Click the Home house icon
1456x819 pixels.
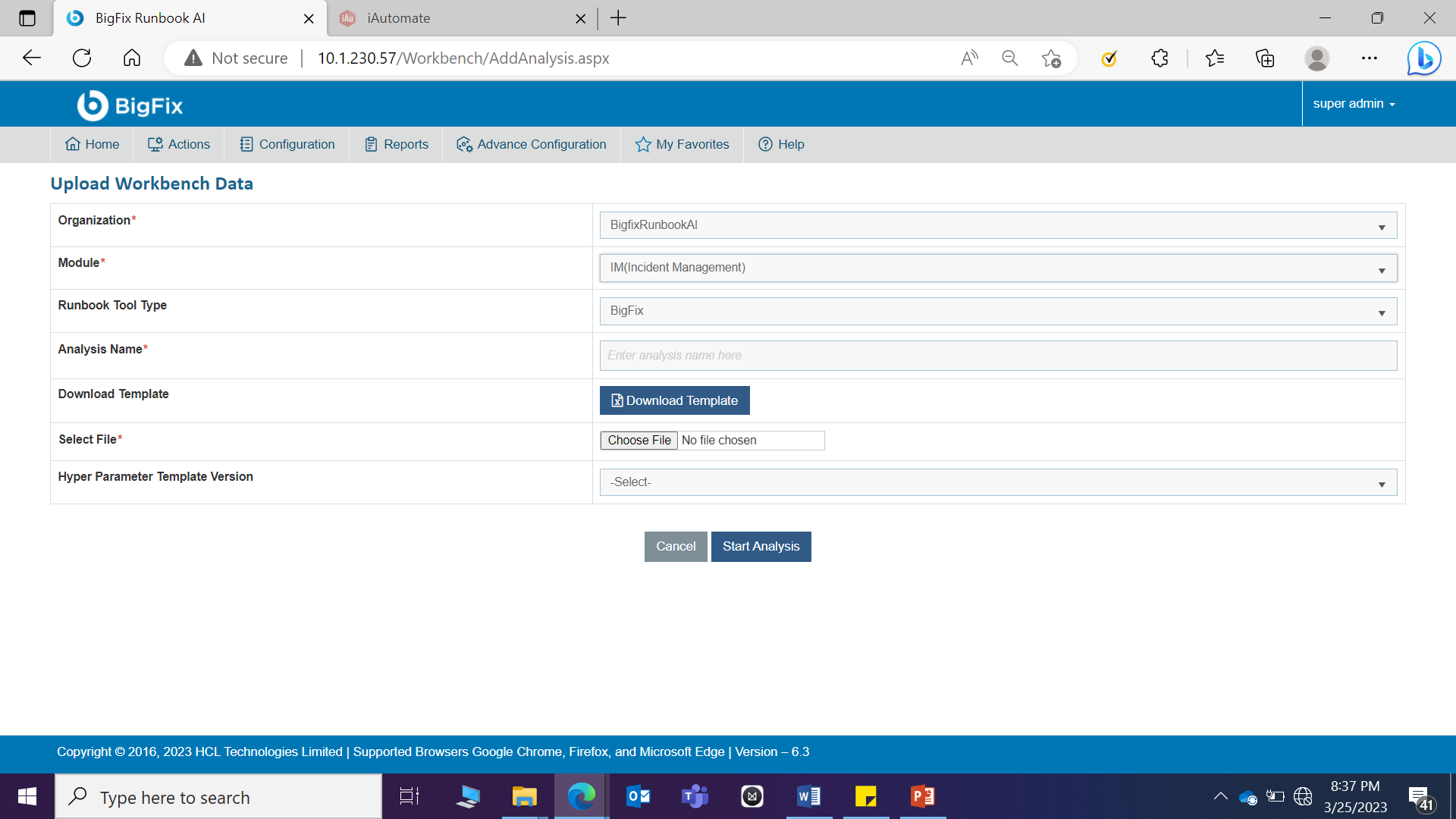tap(73, 144)
